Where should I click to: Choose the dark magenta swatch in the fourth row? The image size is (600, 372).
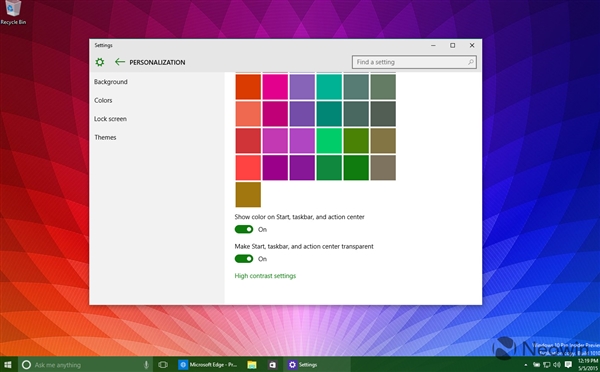pos(275,167)
